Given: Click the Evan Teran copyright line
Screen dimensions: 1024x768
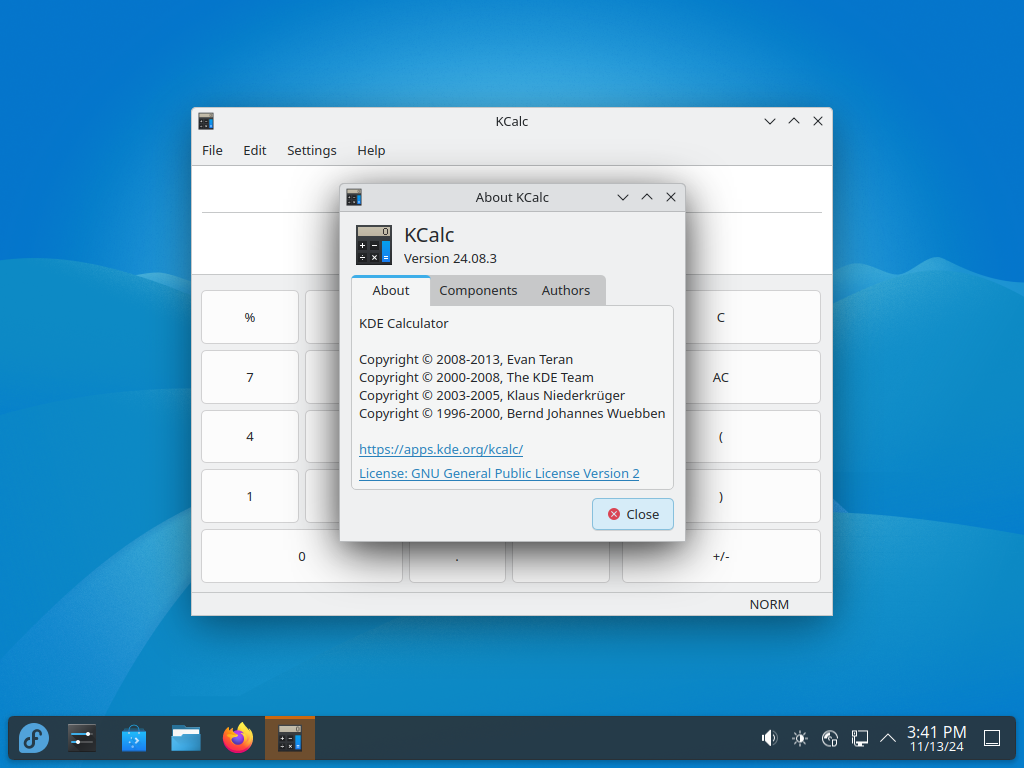Looking at the screenshot, I should coord(466,360).
